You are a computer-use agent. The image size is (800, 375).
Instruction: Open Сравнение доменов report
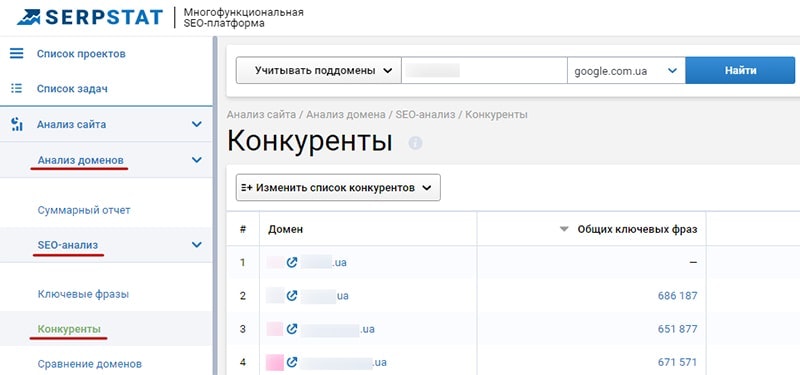tap(90, 364)
